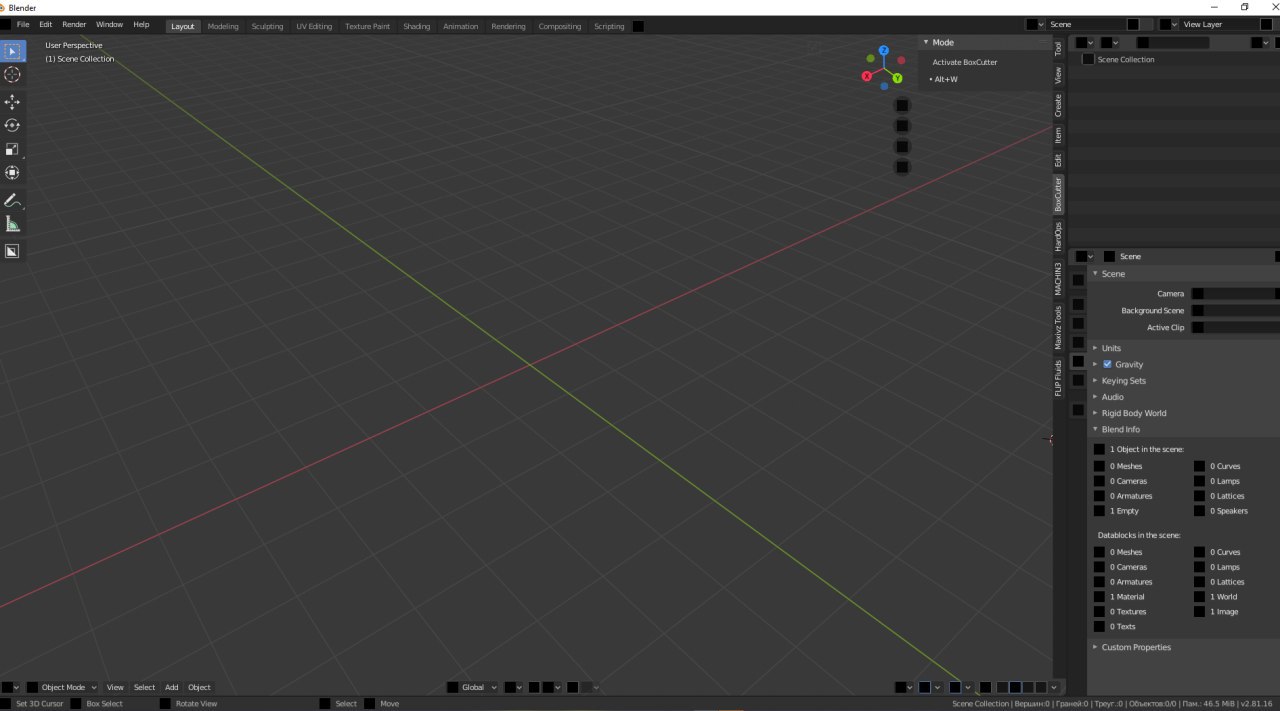The width and height of the screenshot is (1280, 711).
Task: Expand the Gravity section arrow
Action: (x=1095, y=364)
